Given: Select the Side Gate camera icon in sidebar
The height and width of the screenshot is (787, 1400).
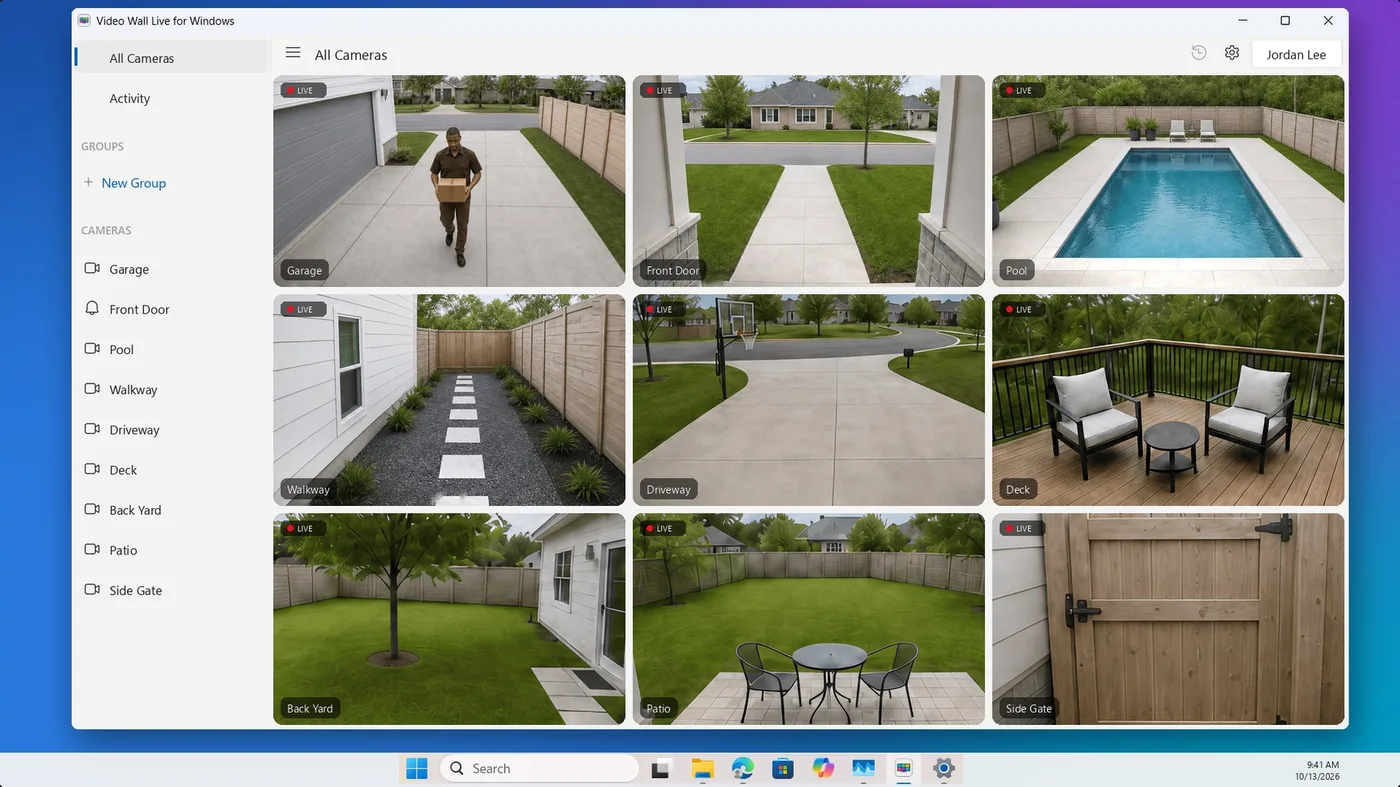Looking at the screenshot, I should click(x=92, y=589).
